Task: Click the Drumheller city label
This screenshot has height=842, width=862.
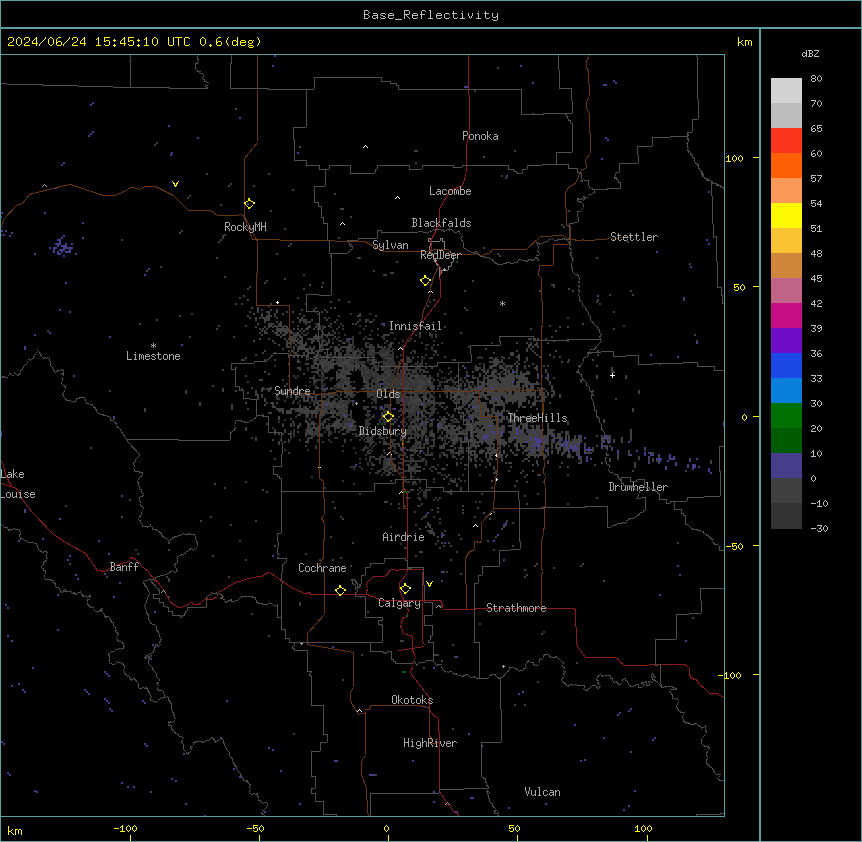Action: coord(638,487)
